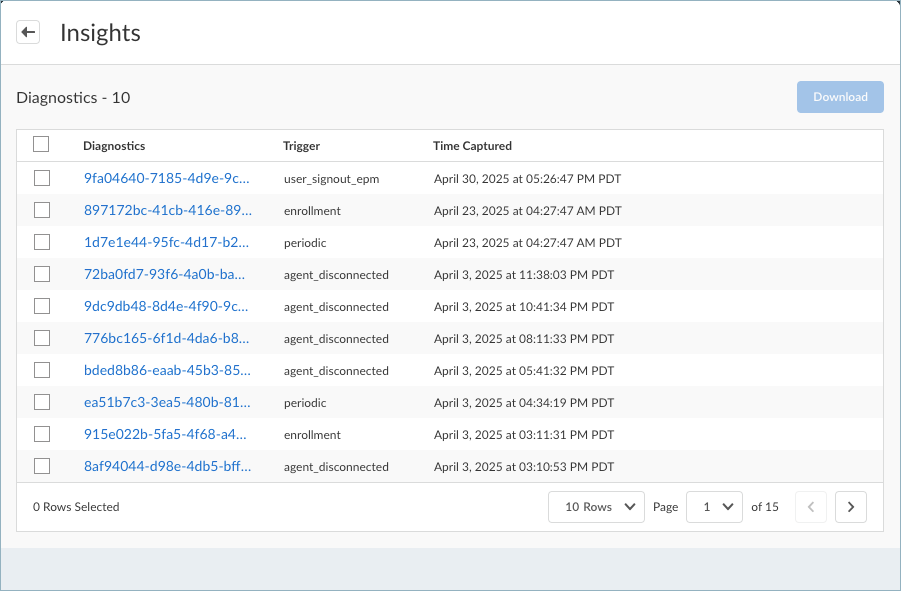Go to the next page of results
901x591 pixels.
[x=850, y=507]
